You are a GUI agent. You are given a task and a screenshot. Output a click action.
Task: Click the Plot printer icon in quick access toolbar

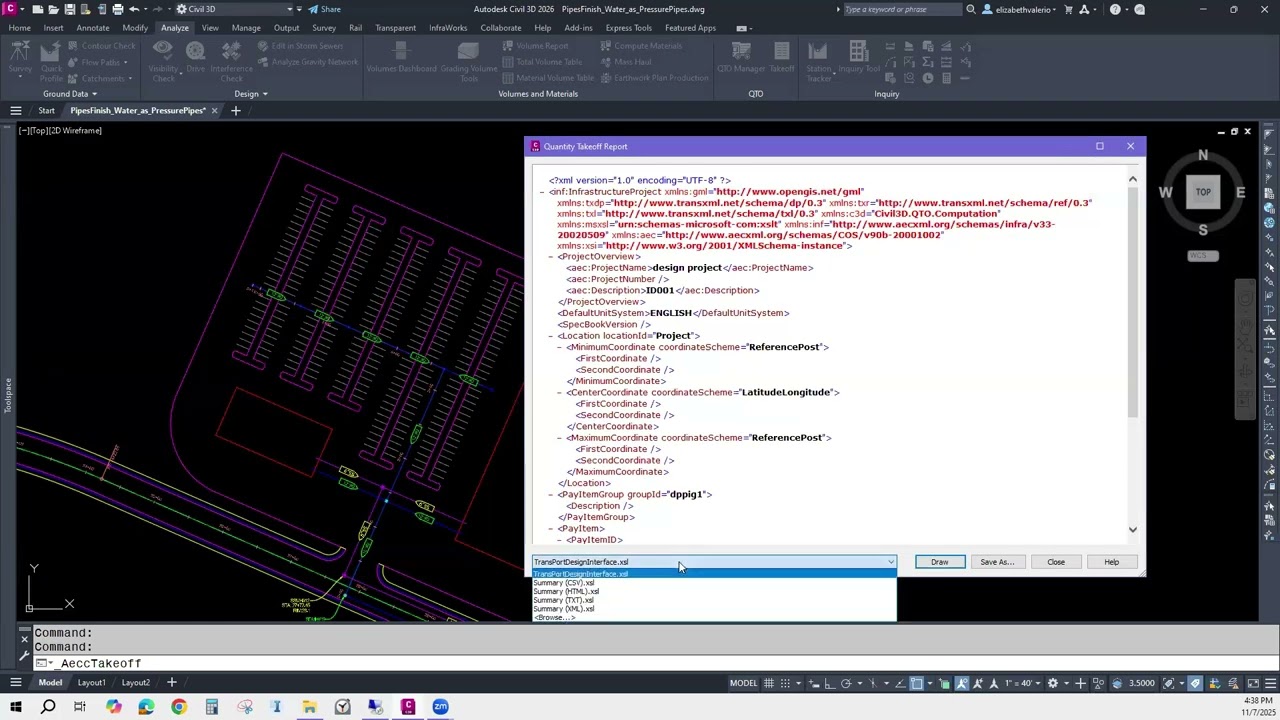pyautogui.click(x=117, y=9)
